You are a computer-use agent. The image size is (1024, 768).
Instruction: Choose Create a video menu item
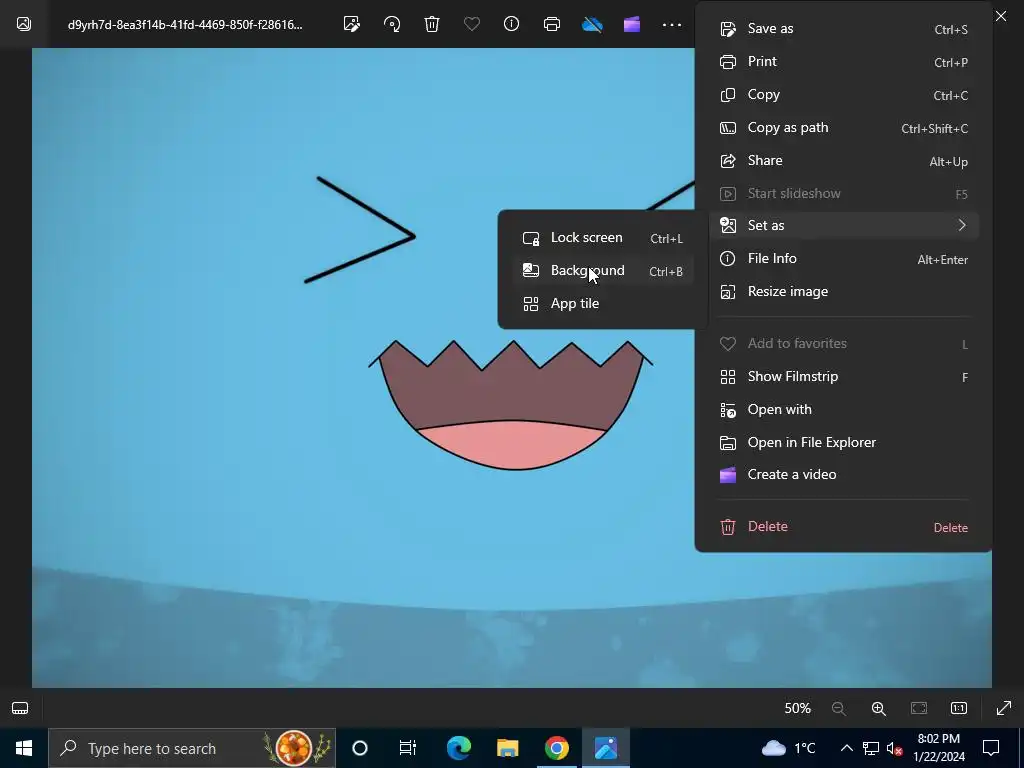[x=844, y=475]
